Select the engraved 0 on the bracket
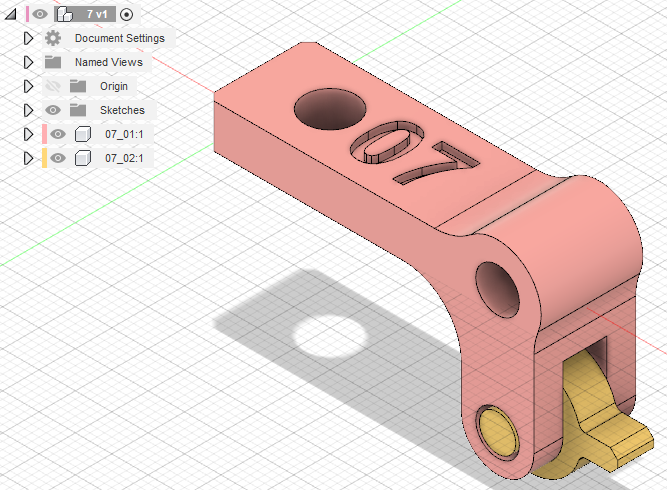The width and height of the screenshot is (667, 490). click(387, 142)
